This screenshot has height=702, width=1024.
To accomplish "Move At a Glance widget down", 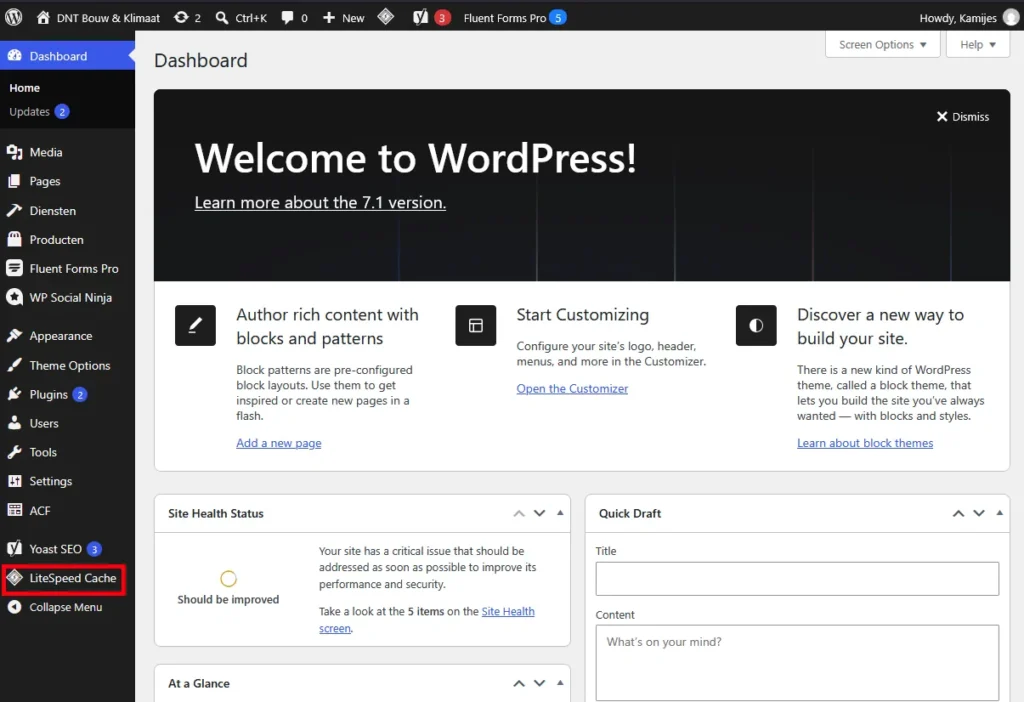I will [539, 683].
